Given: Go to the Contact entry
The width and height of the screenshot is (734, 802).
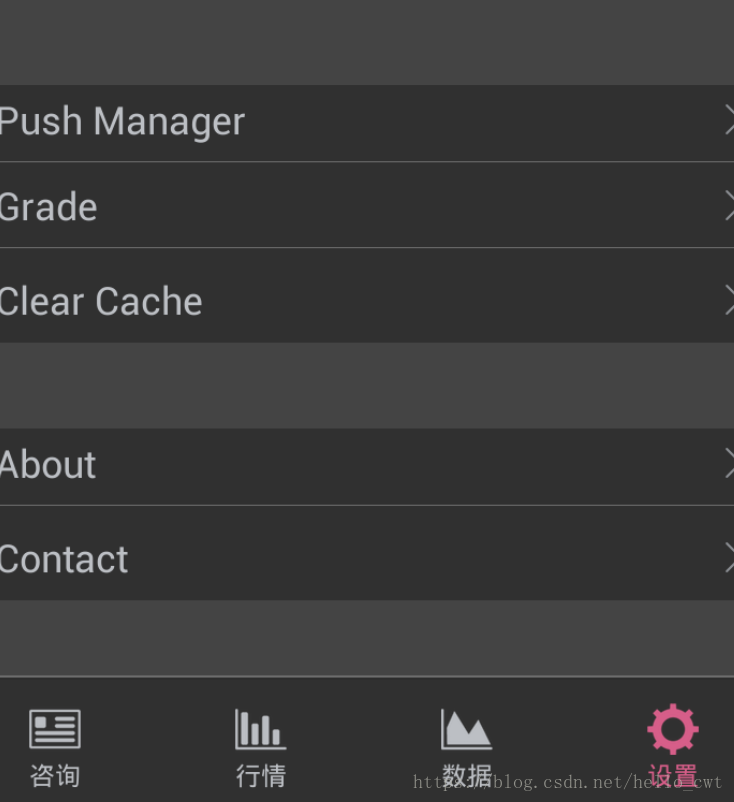Looking at the screenshot, I should click(x=367, y=553).
